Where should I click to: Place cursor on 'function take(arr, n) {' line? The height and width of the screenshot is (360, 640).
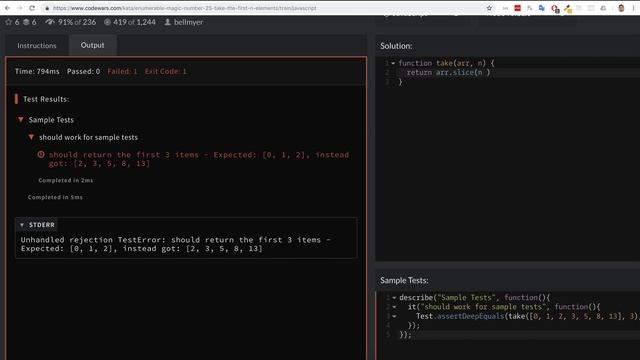tap(447, 63)
